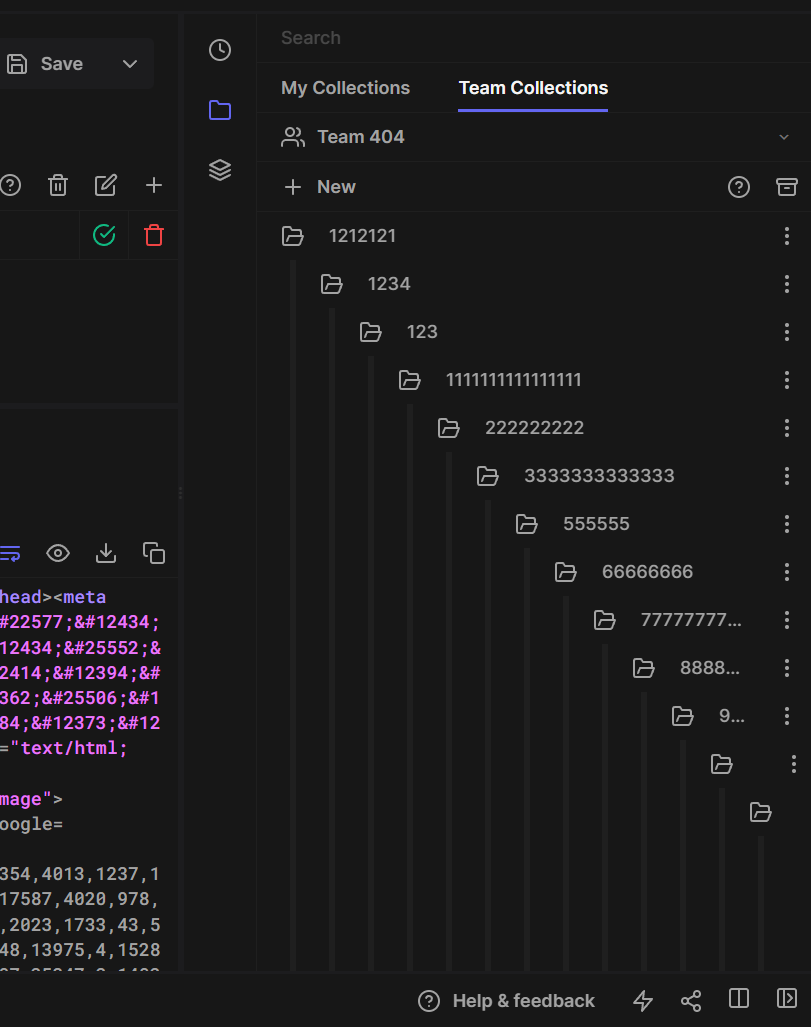This screenshot has width=811, height=1027.
Task: Click the gray delete-all trash icon
Action: tap(58, 185)
